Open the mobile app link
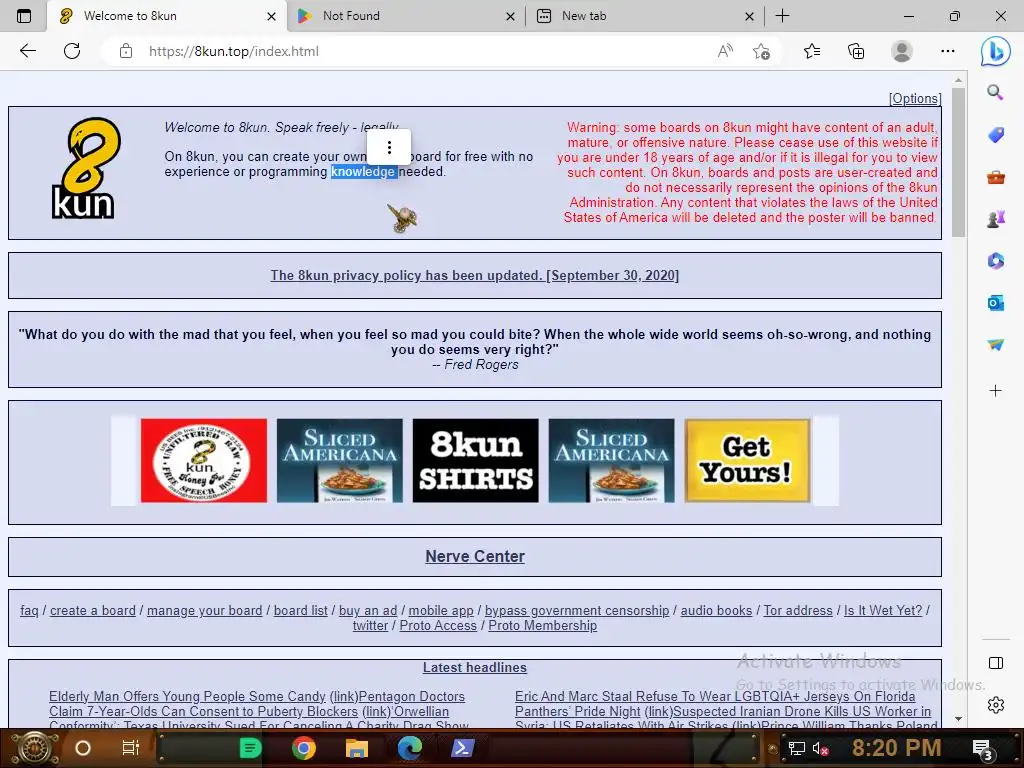The width and height of the screenshot is (1024, 768). 441,611
